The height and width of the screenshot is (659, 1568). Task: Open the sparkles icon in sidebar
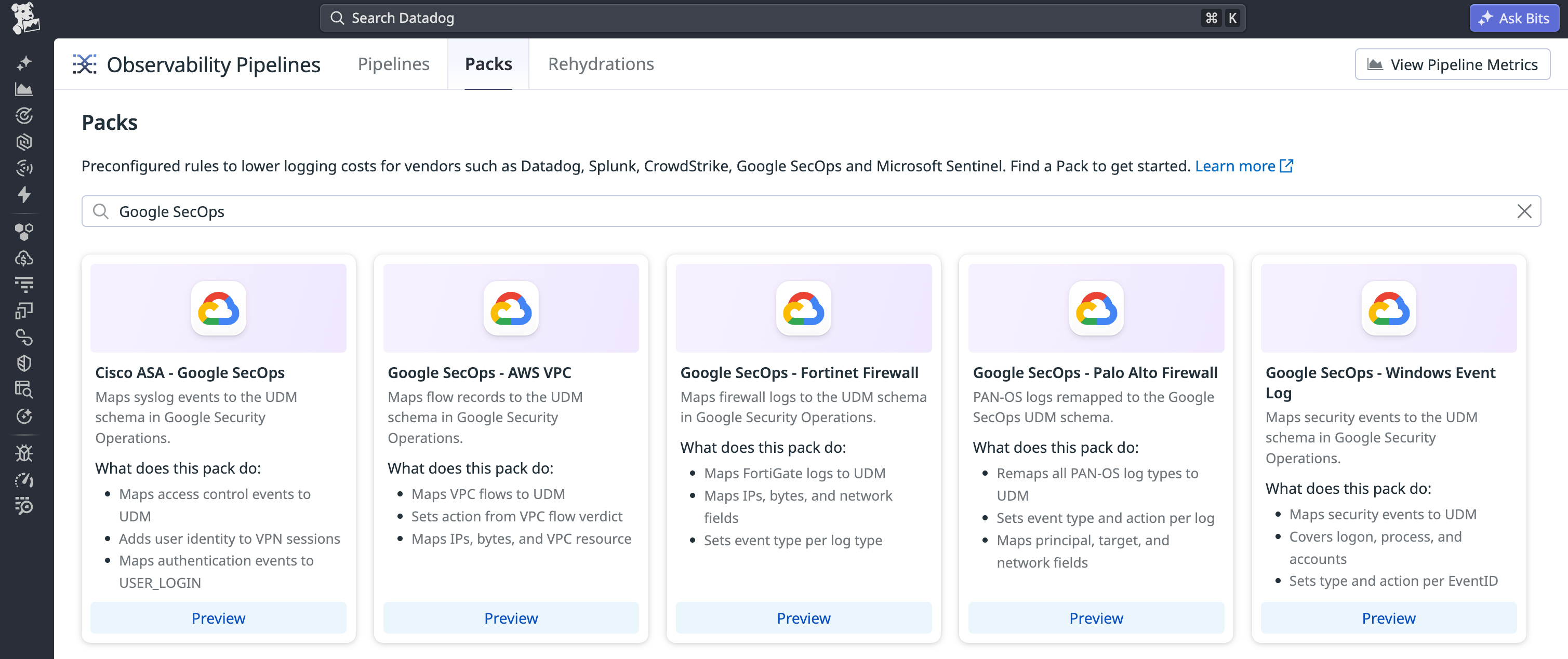(24, 63)
